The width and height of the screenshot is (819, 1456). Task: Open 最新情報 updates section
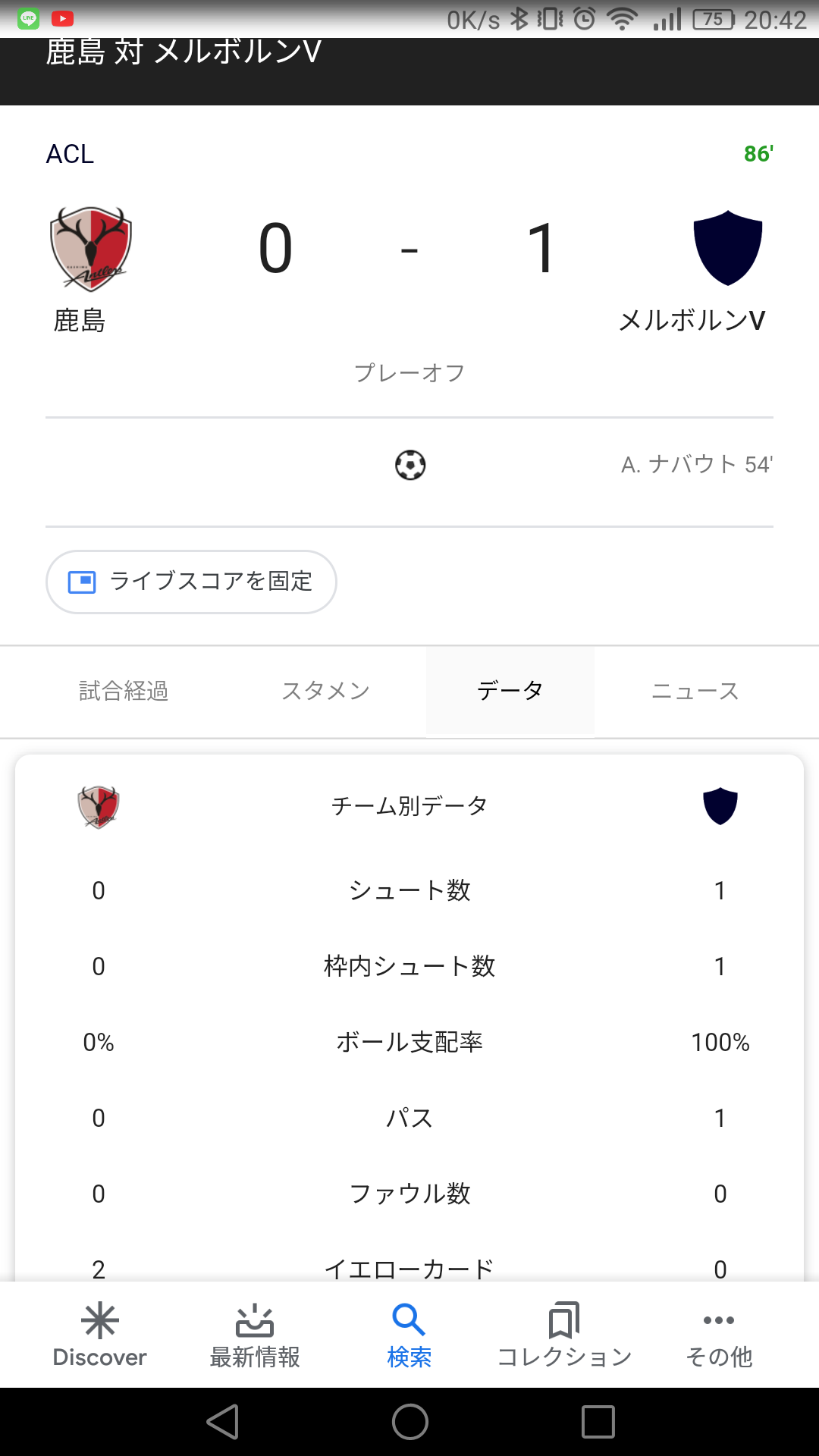[x=255, y=1336]
